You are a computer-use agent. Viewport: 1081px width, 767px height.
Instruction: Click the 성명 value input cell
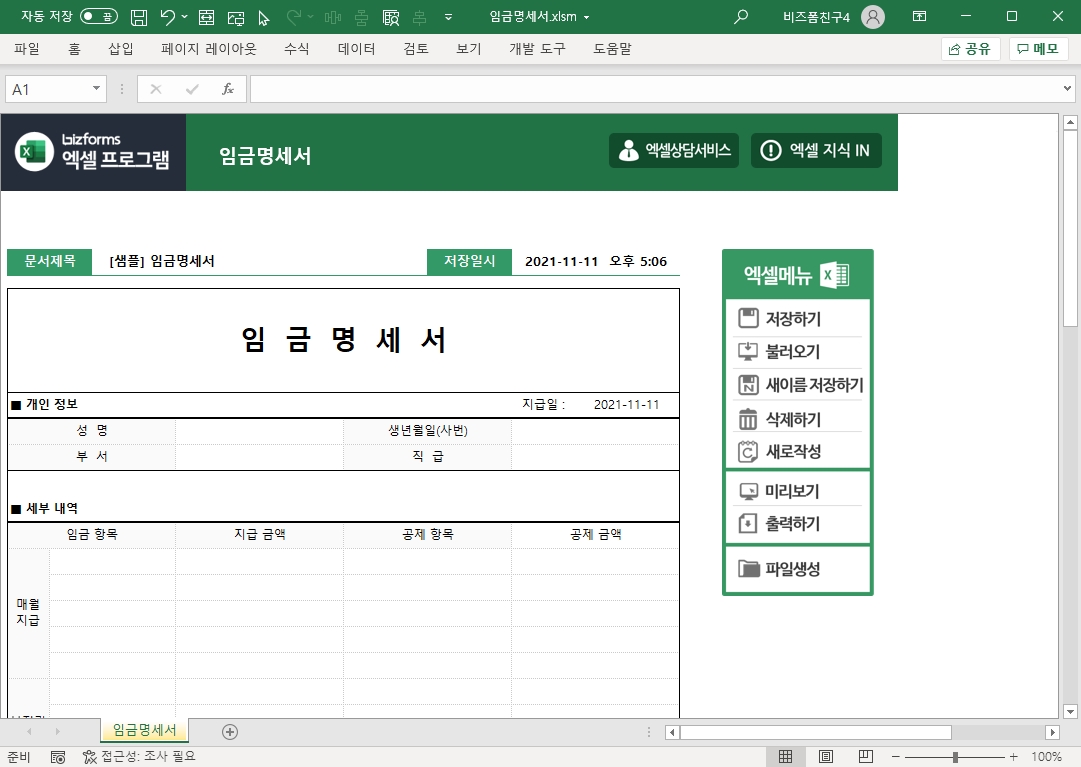tap(259, 431)
